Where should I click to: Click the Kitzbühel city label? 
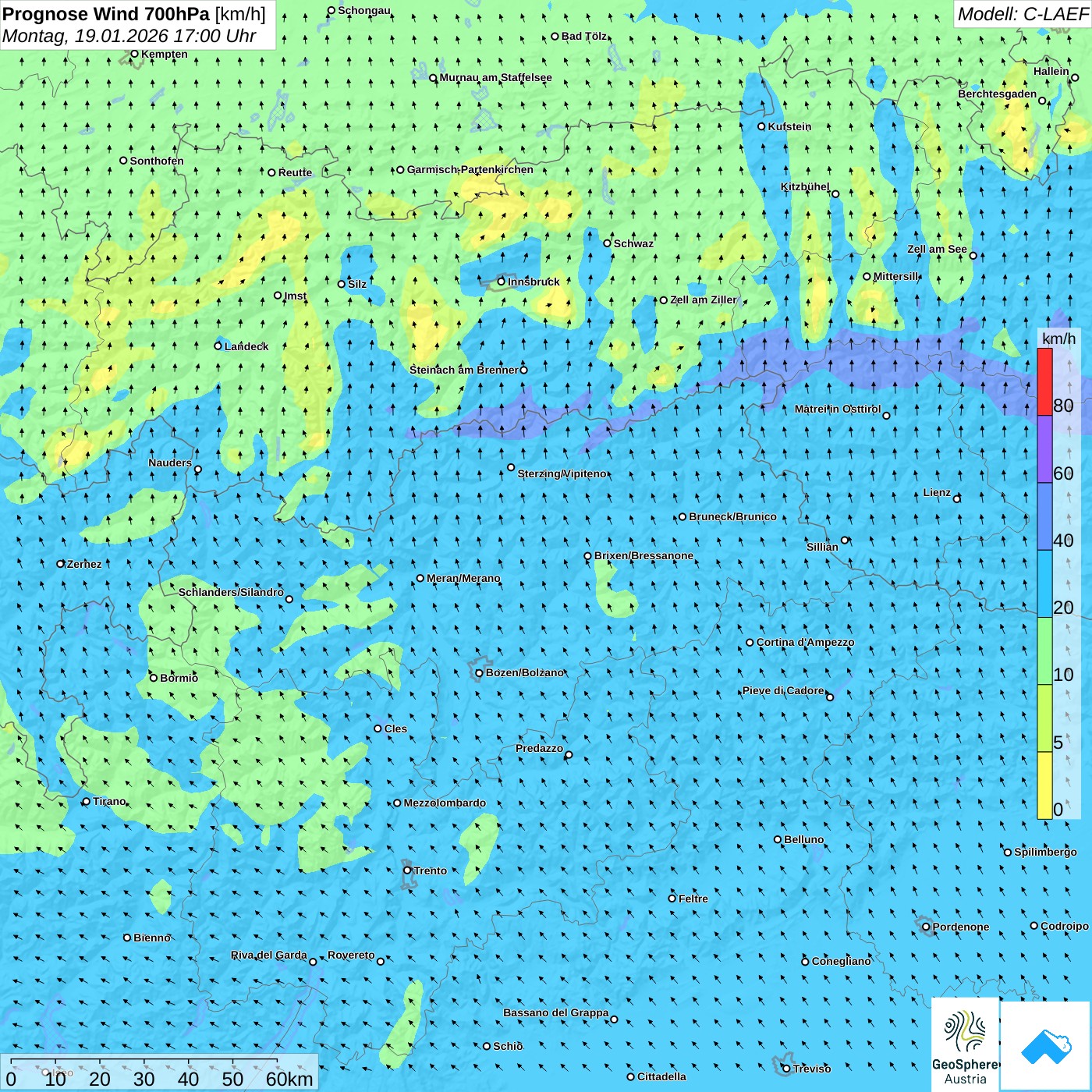point(805,186)
